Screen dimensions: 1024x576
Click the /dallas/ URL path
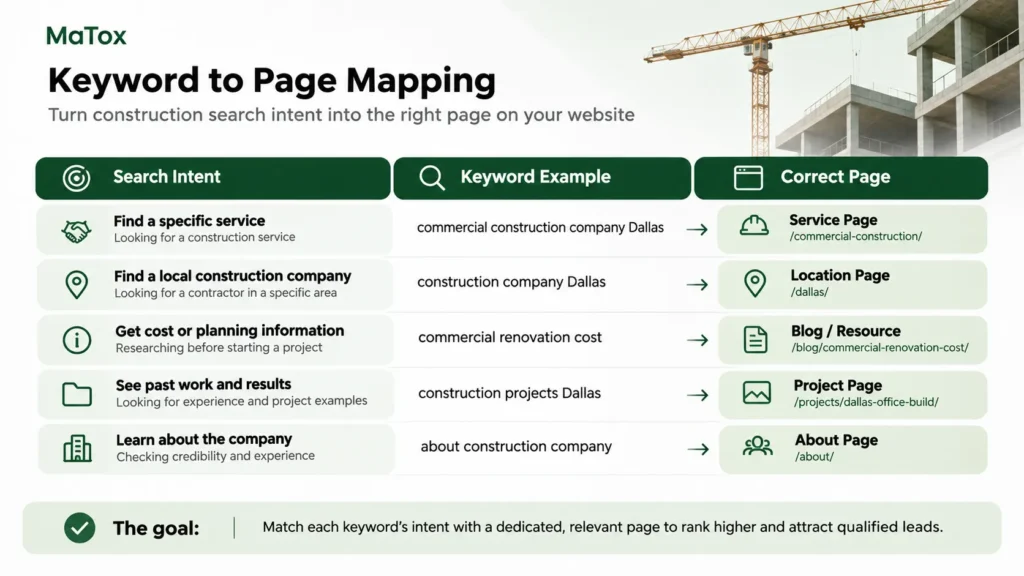[x=809, y=292]
